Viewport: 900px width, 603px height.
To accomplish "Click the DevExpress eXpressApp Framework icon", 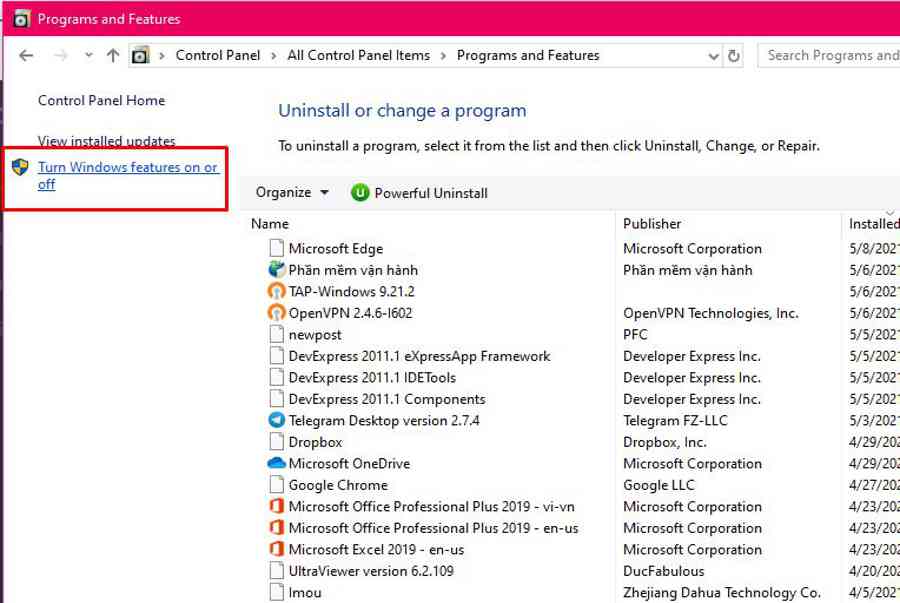I will tap(277, 356).
